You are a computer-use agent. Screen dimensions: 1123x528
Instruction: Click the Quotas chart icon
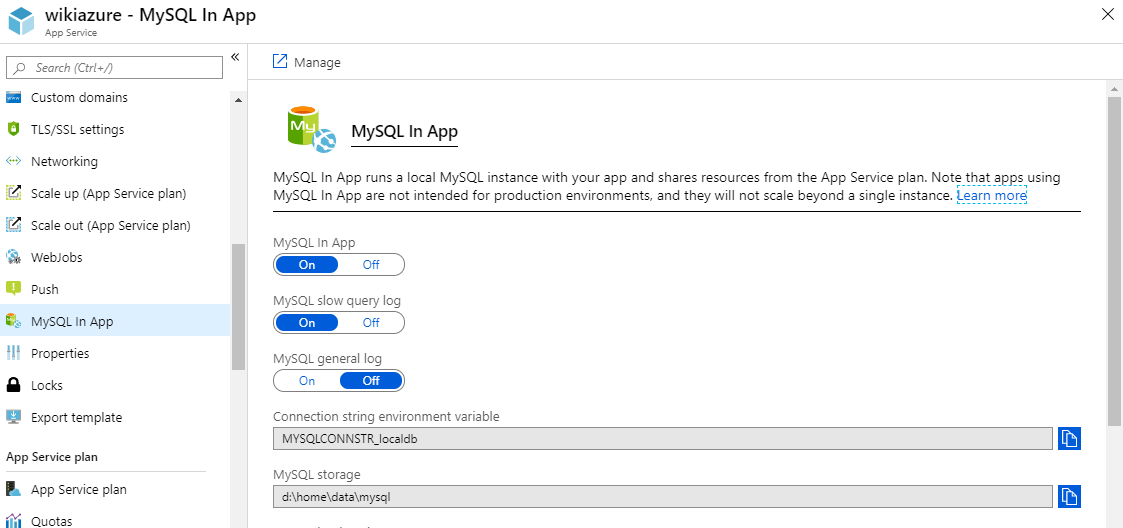coord(14,521)
